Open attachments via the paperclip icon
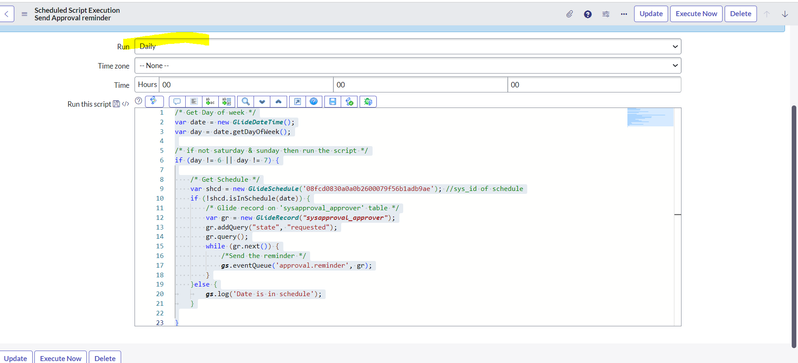Screen dimensions: 798x363 (x=570, y=14)
